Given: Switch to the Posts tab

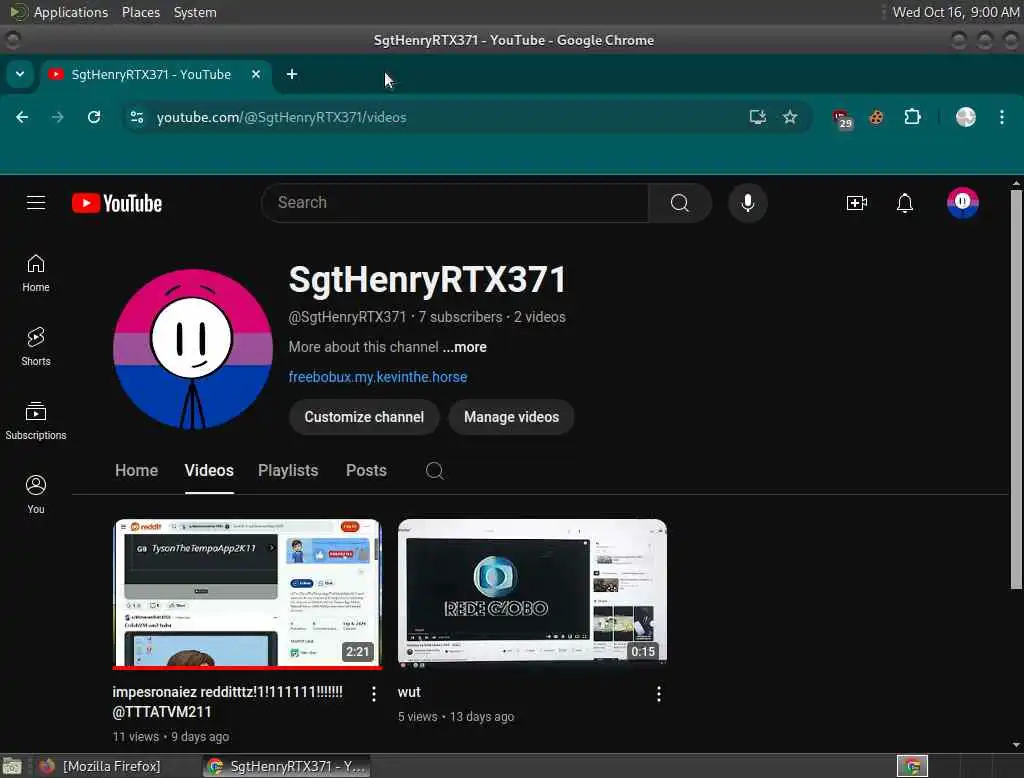Looking at the screenshot, I should pyautogui.click(x=366, y=470).
